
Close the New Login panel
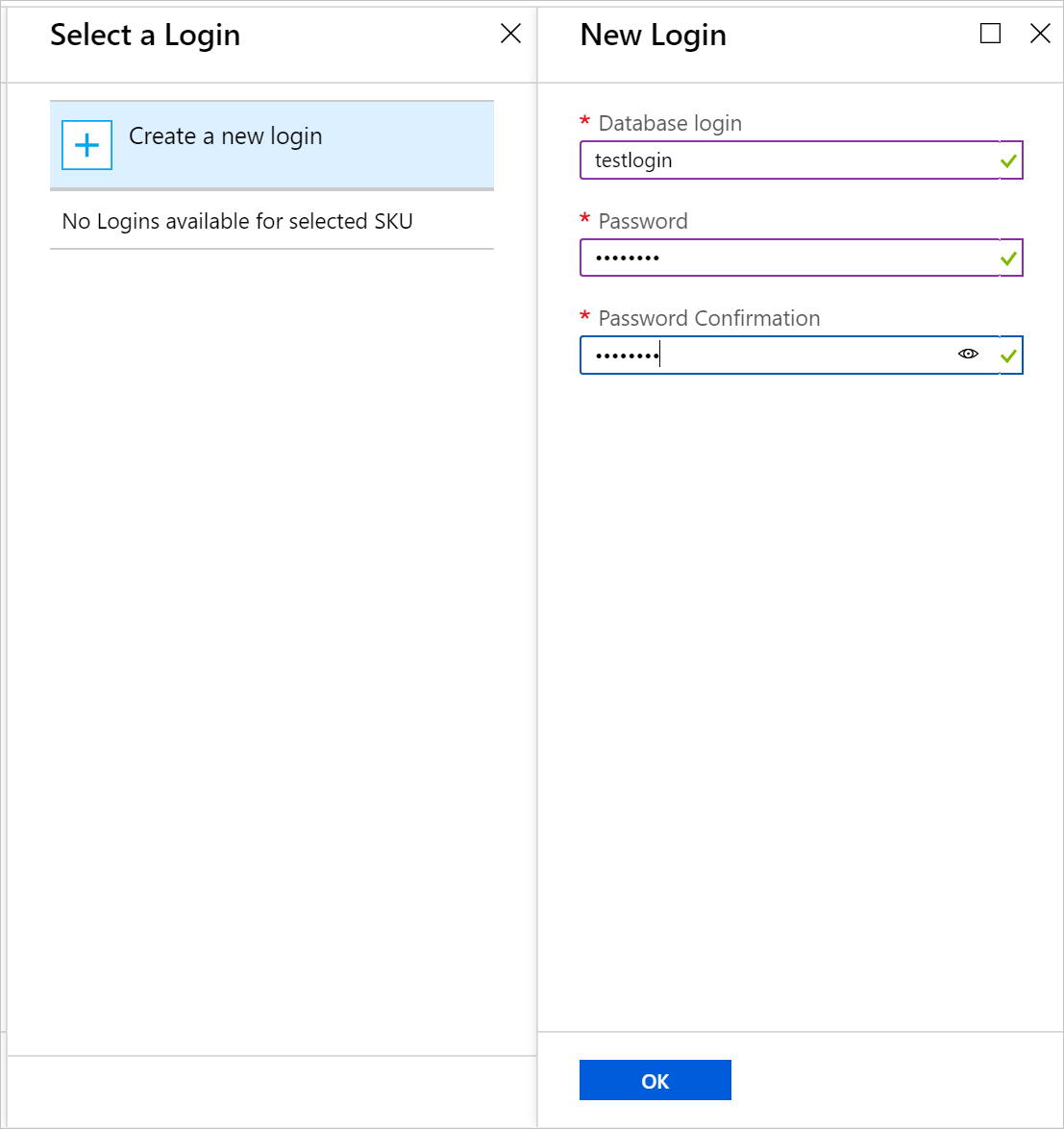(x=1040, y=33)
